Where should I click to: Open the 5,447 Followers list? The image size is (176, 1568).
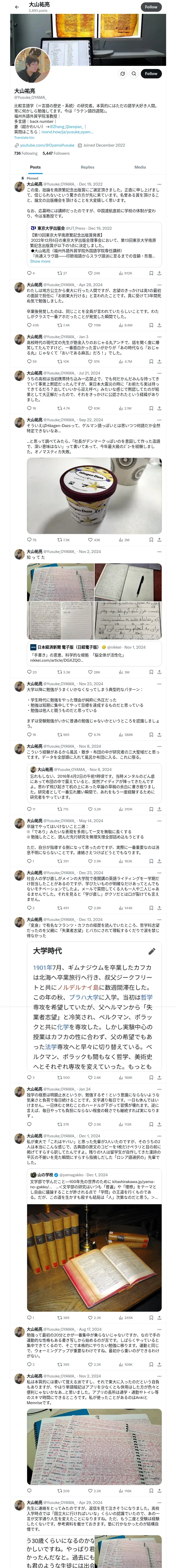click(x=56, y=153)
